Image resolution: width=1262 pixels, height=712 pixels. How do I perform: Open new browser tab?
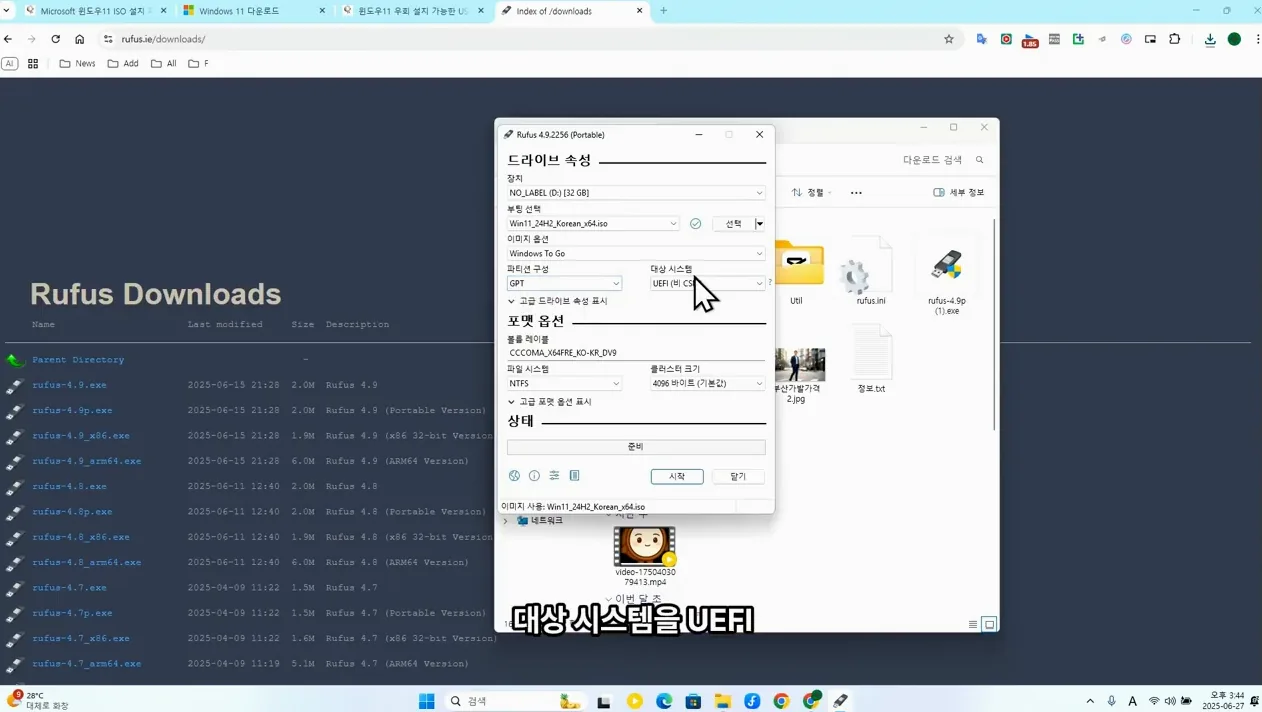663,11
